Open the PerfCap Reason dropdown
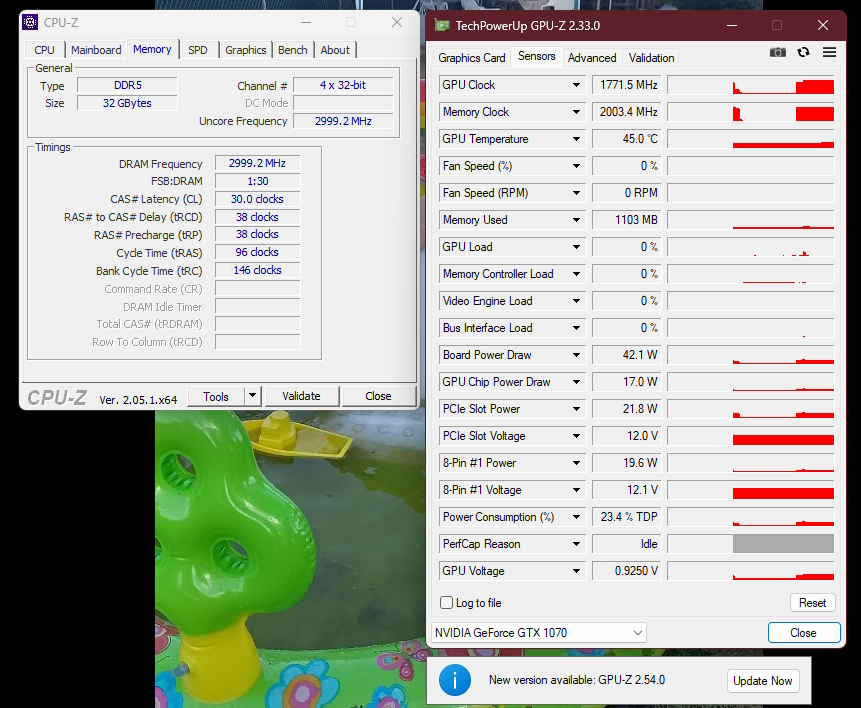Viewport: 861px width, 708px height. [x=576, y=544]
